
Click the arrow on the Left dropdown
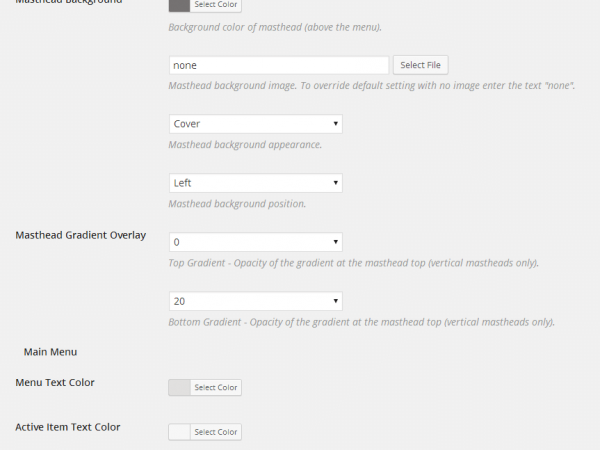(336, 183)
